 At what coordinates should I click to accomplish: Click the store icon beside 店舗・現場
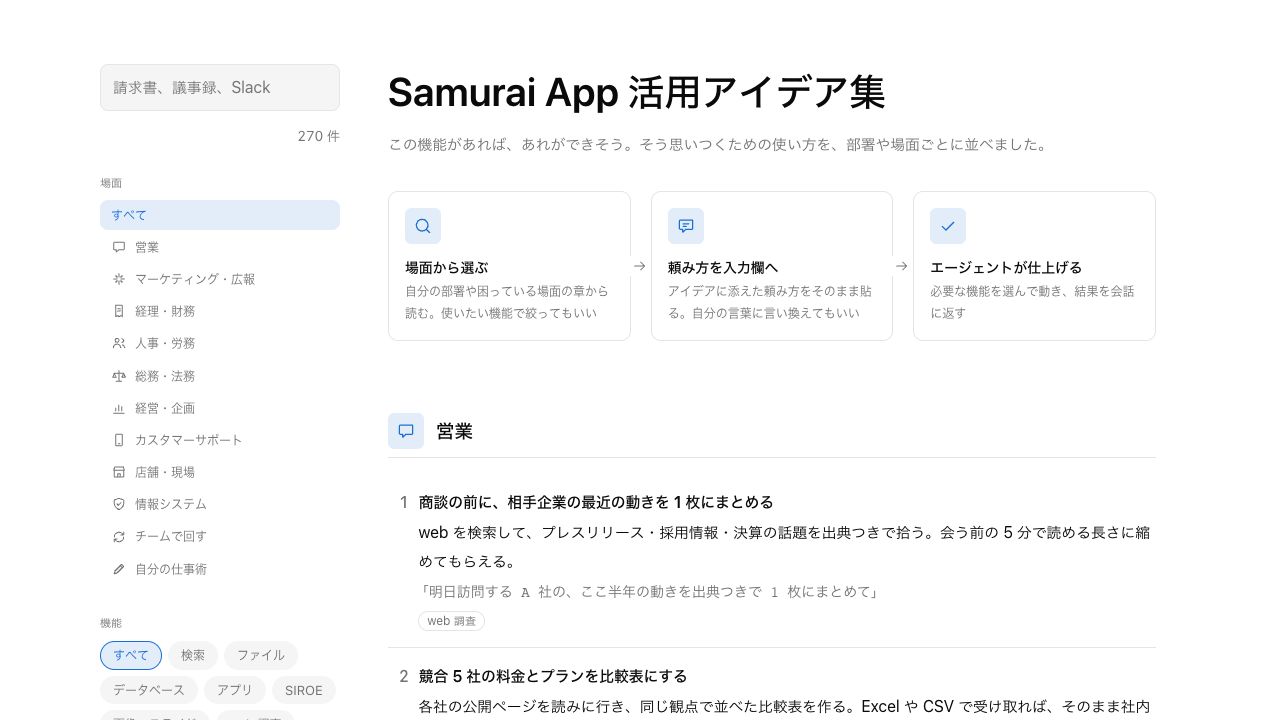point(119,472)
